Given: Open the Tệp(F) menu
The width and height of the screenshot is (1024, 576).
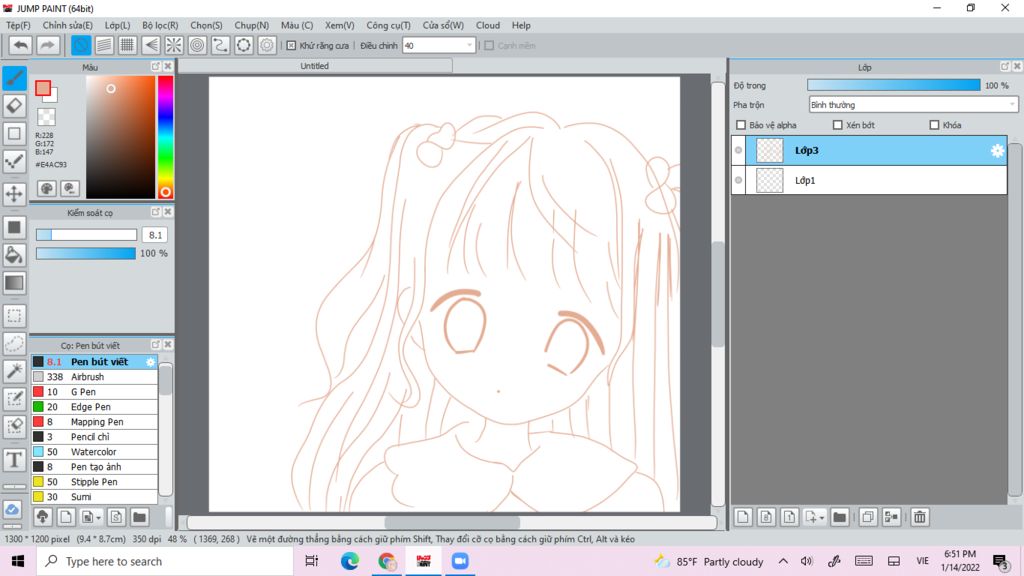Looking at the screenshot, I should [x=18, y=25].
